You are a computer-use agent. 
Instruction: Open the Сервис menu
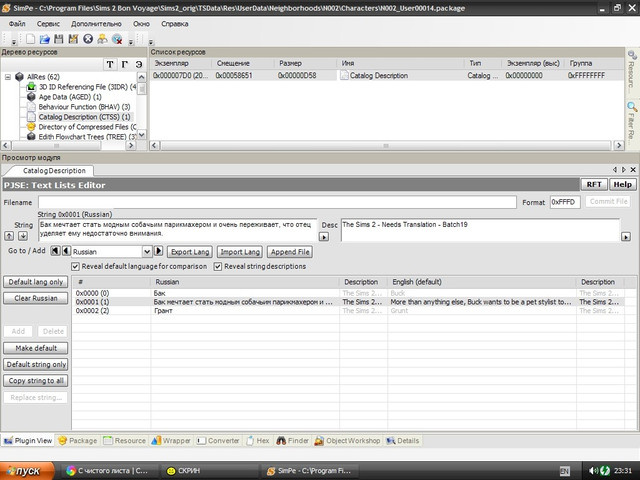[x=48, y=24]
